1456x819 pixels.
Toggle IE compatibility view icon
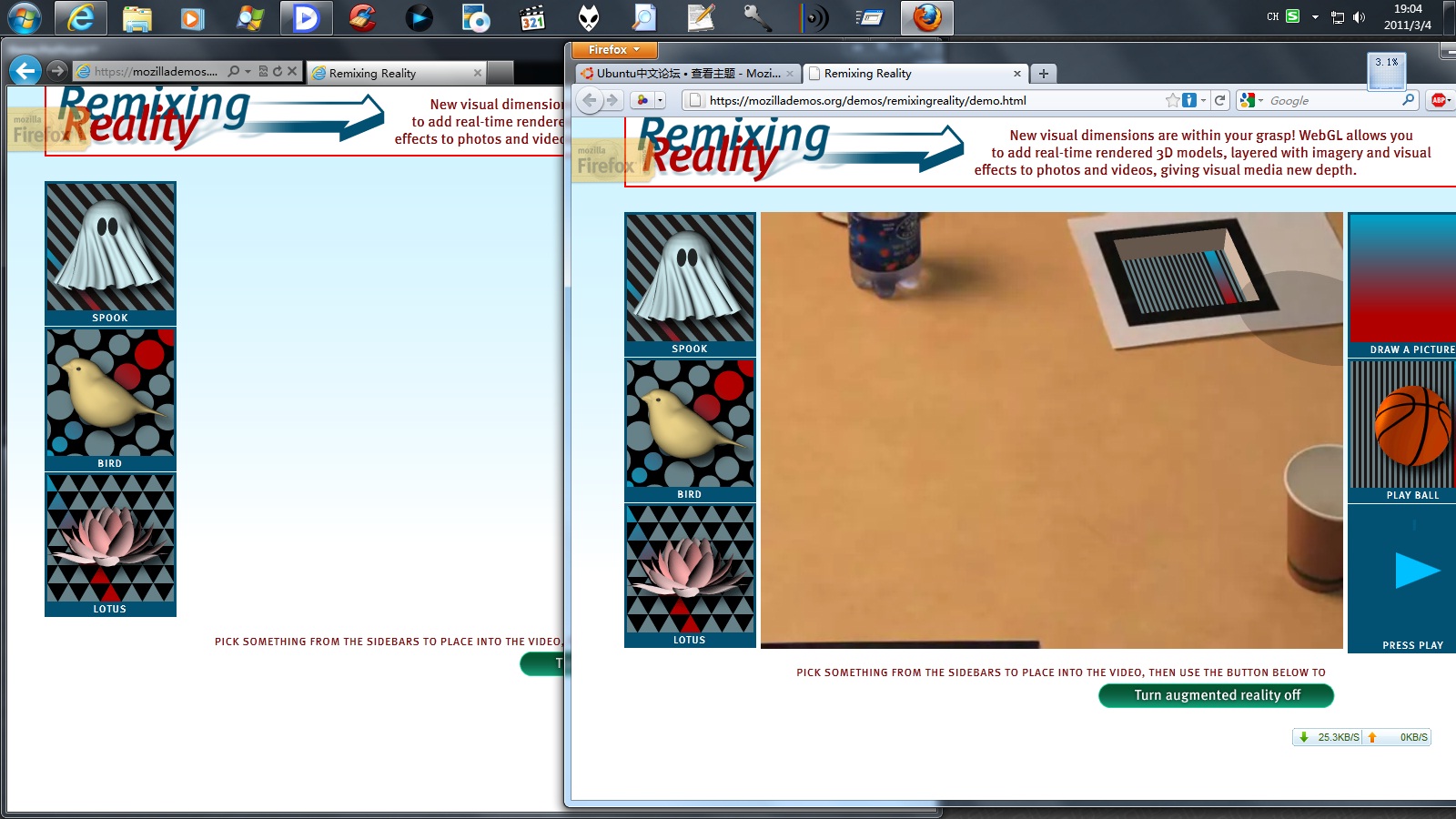(263, 71)
